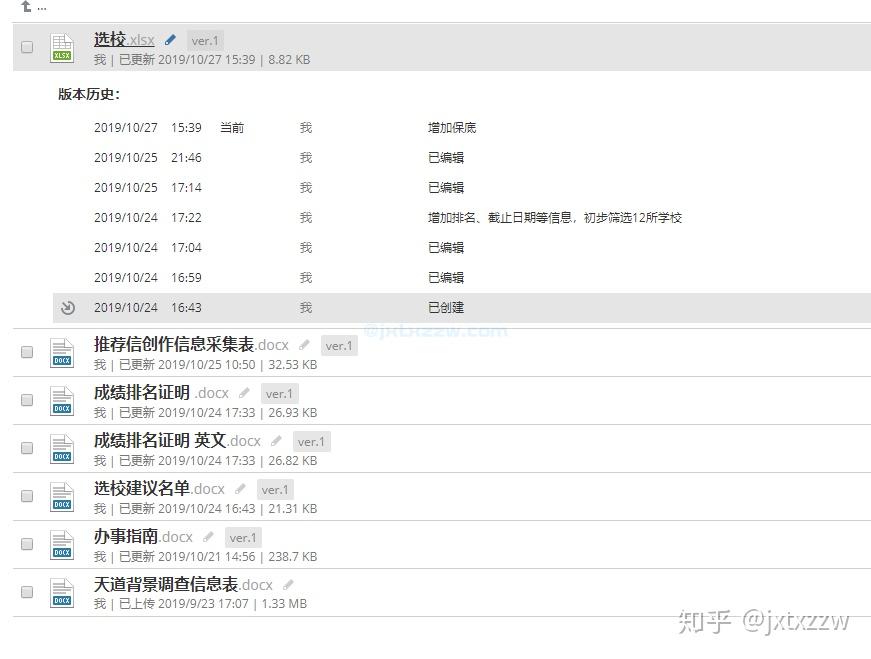This screenshot has height=659, width=871.
Task: Select the version row 2019/10/25 21:46
Action: coord(462,158)
